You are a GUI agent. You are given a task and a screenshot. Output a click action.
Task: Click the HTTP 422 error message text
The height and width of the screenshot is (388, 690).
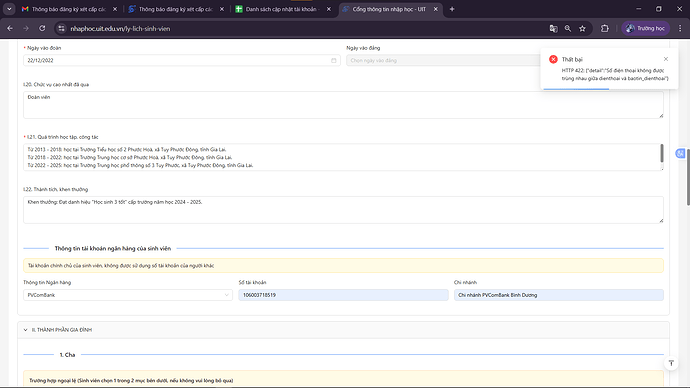[x=615, y=74]
